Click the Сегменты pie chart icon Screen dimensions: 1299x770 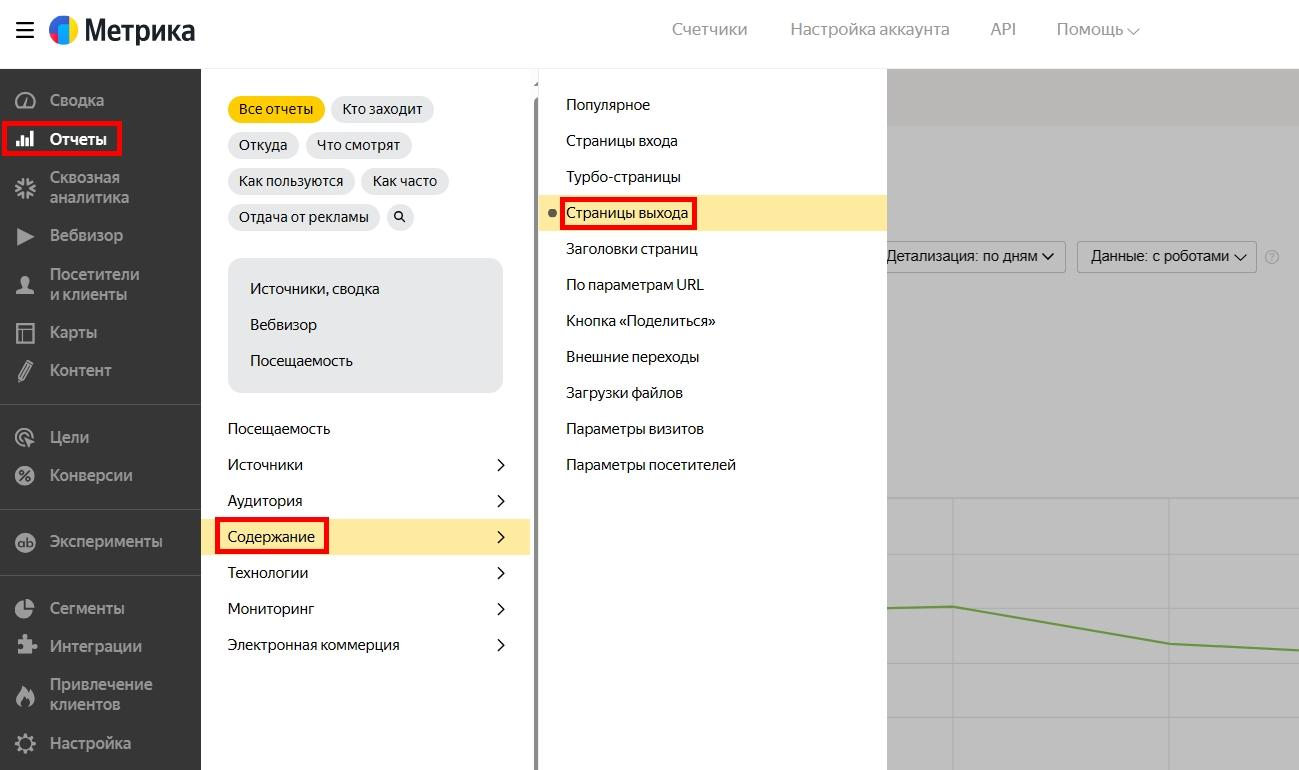click(x=26, y=609)
